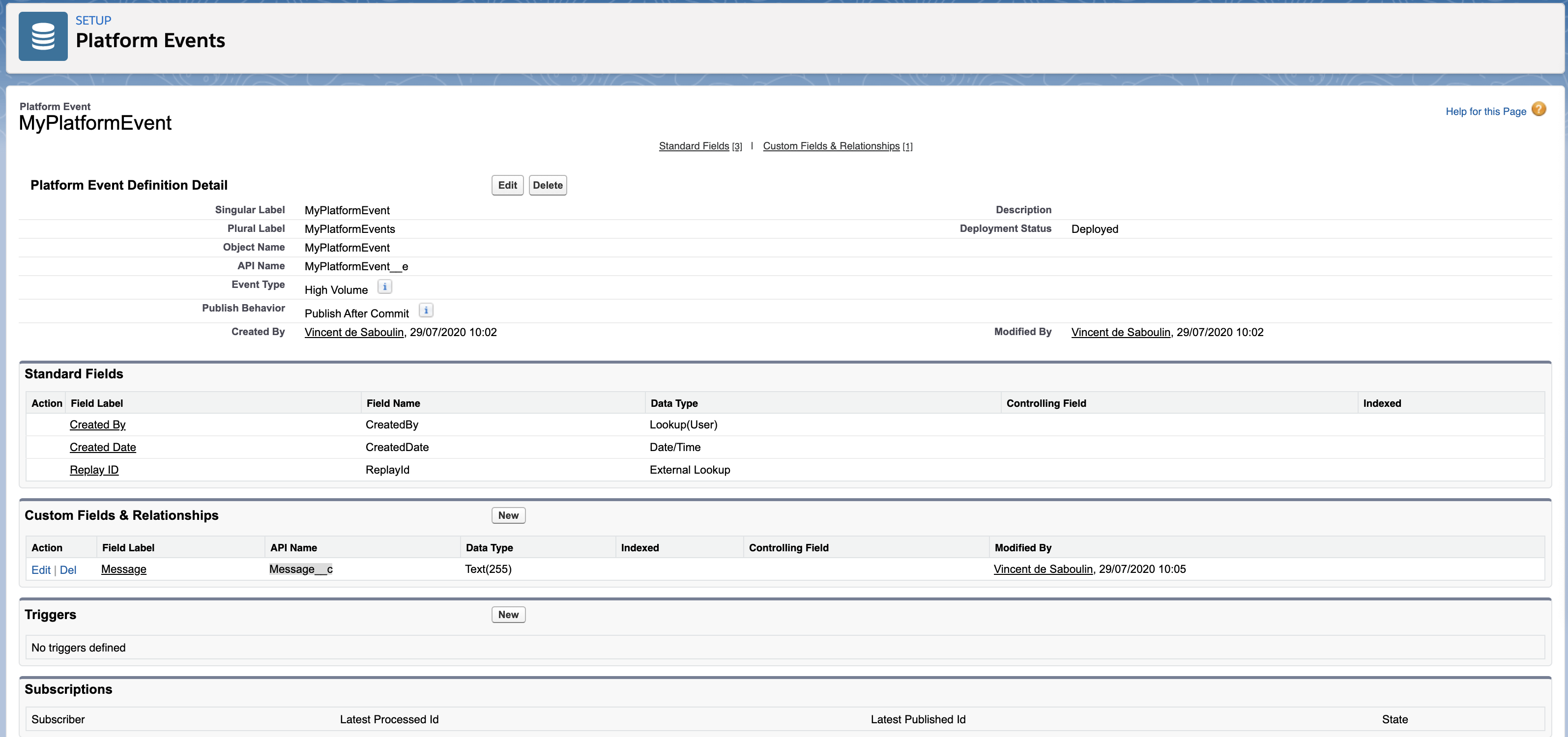Click the Latest Processed Id column header
1568x737 pixels.
[x=389, y=720]
